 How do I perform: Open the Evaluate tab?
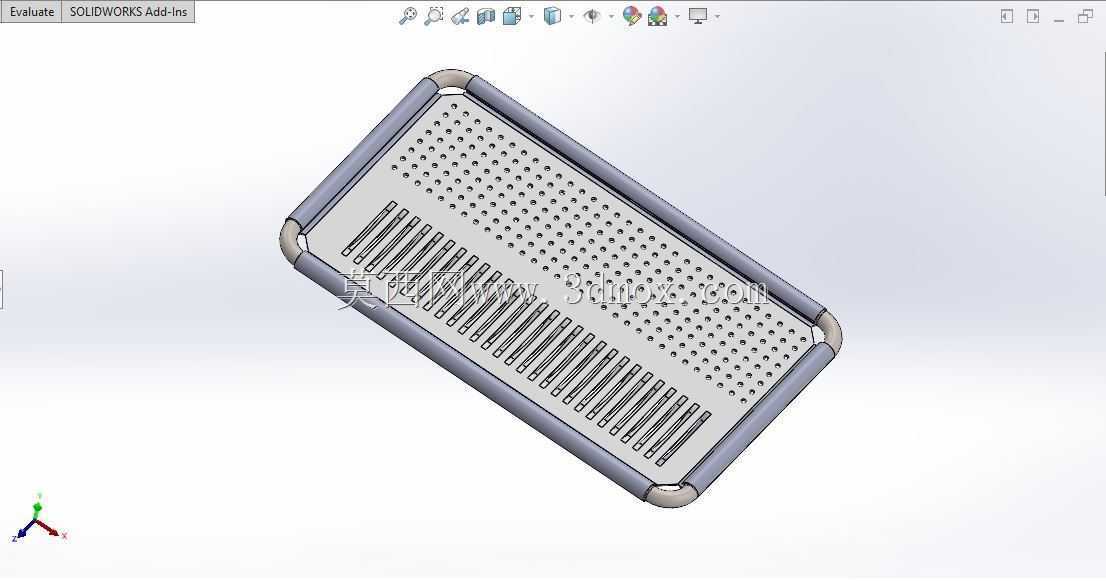pos(32,12)
